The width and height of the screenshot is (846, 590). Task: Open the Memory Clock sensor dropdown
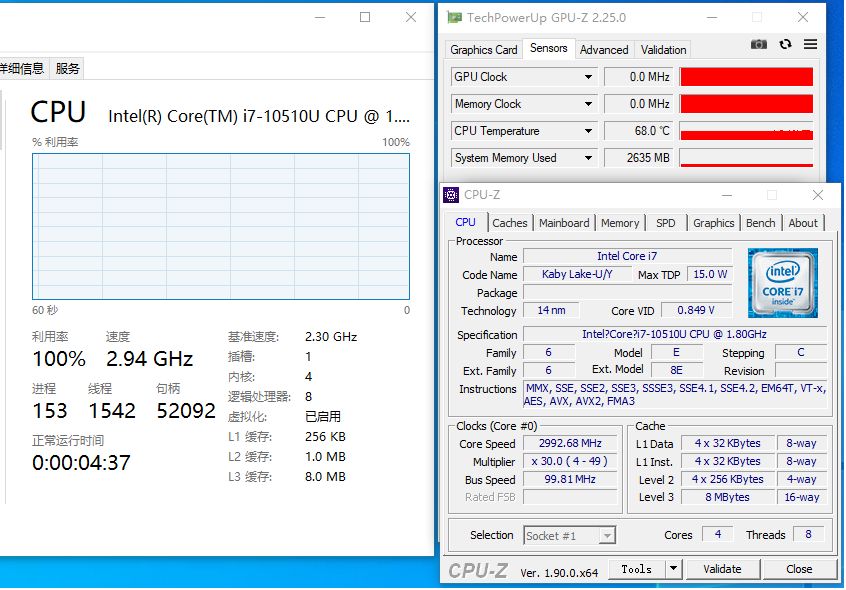588,104
